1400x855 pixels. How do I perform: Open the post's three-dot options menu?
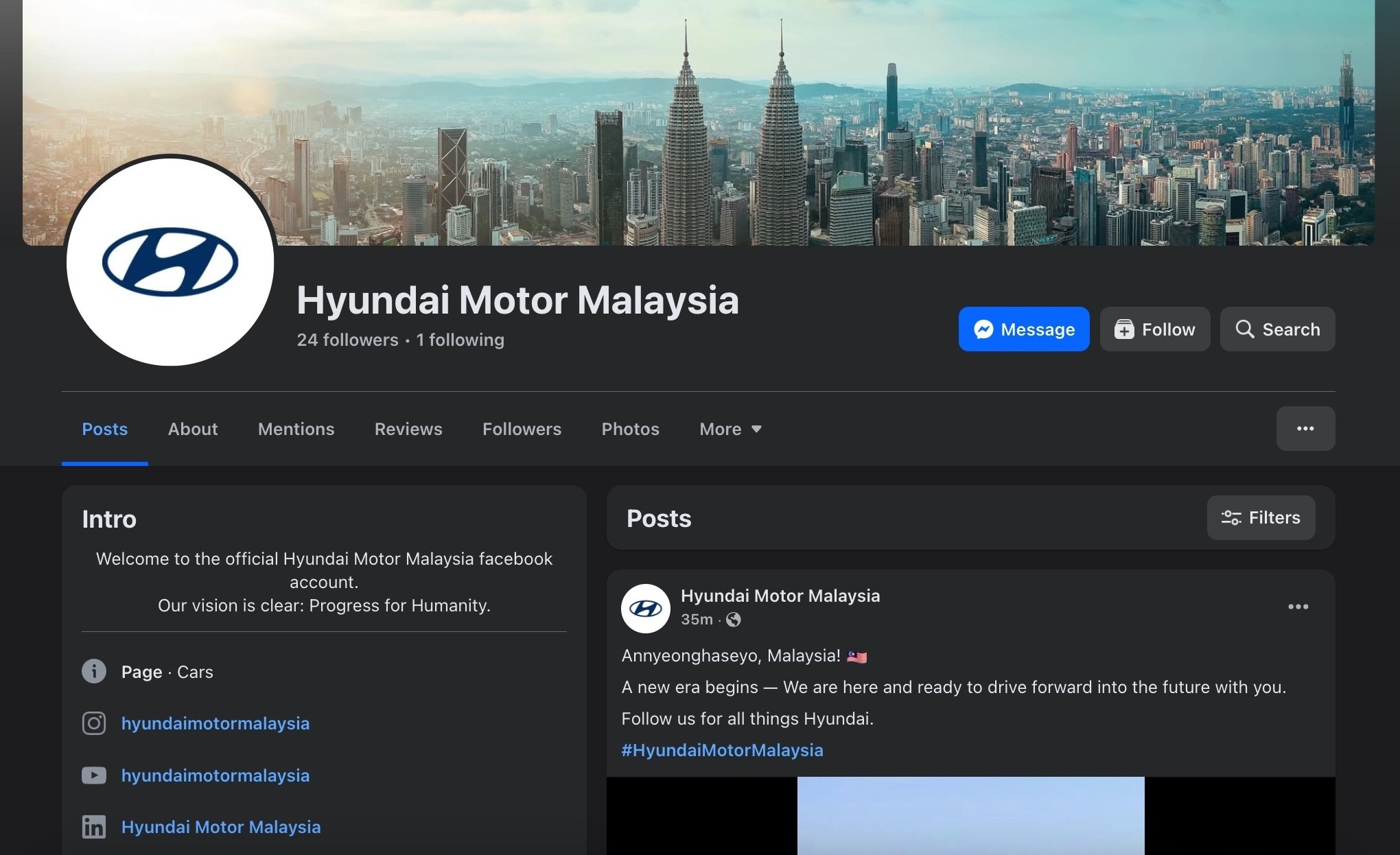pyautogui.click(x=1298, y=607)
